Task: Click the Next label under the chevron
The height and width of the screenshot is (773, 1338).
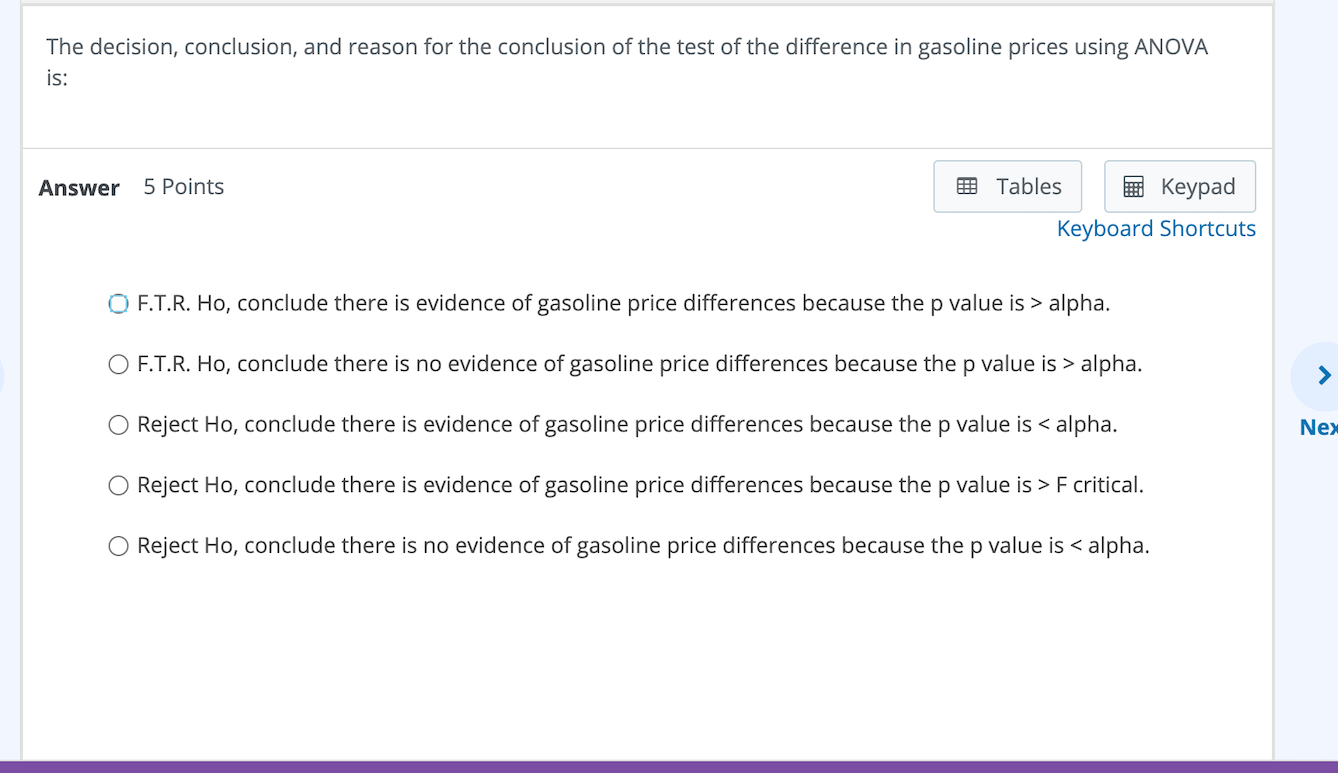Action: [x=1318, y=427]
